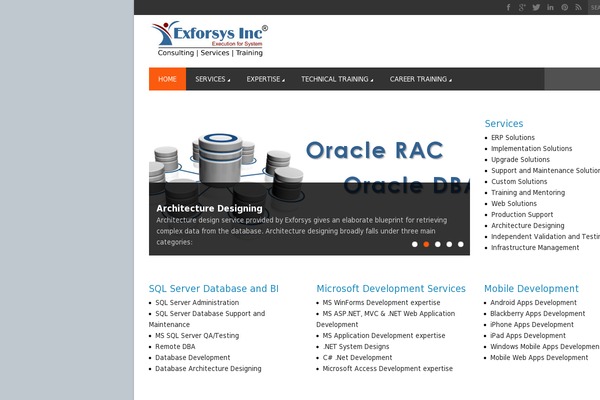Open MS WinForms Development expertise link

coord(381,302)
